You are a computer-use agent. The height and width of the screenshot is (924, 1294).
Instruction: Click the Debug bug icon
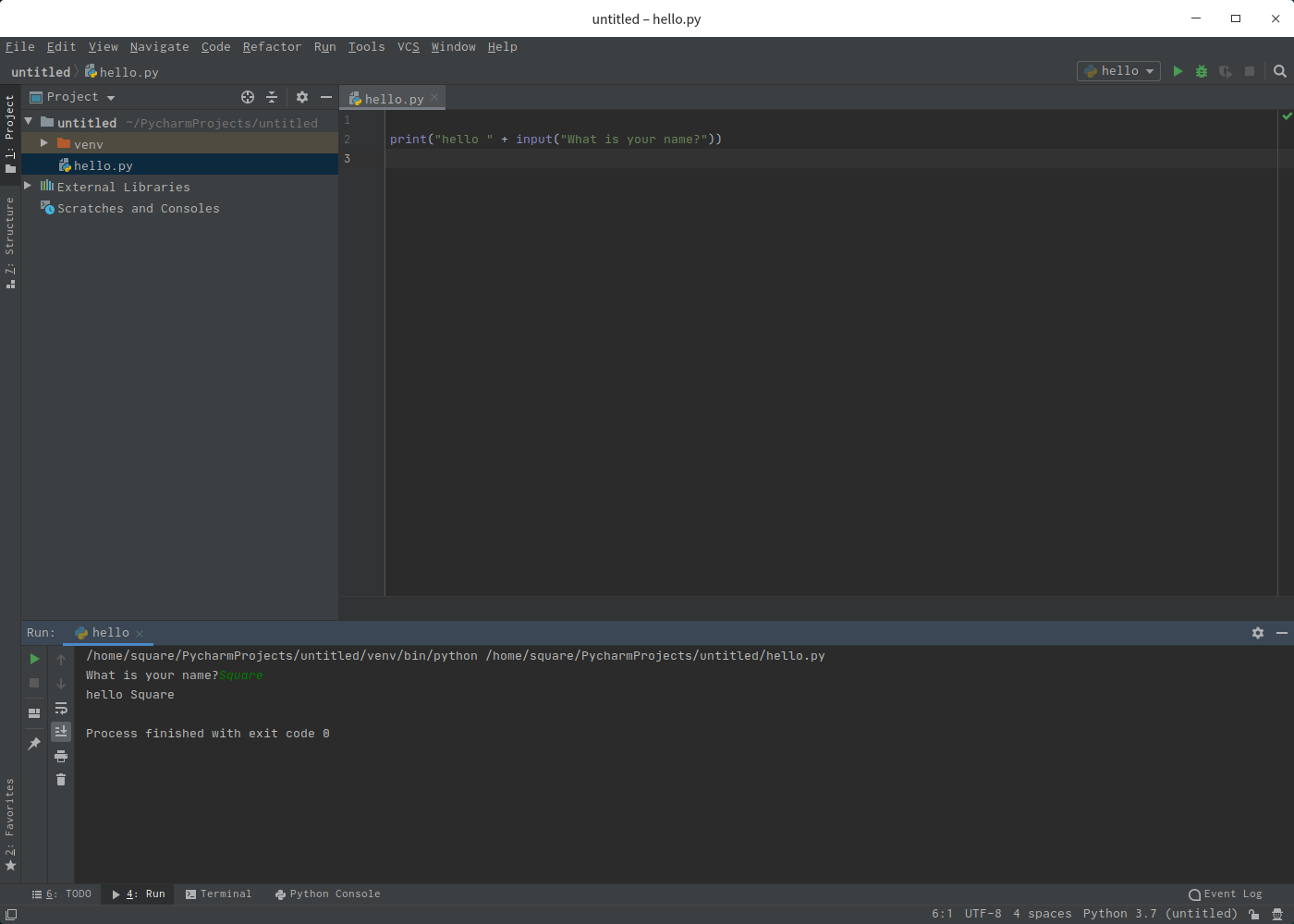pyautogui.click(x=1202, y=71)
